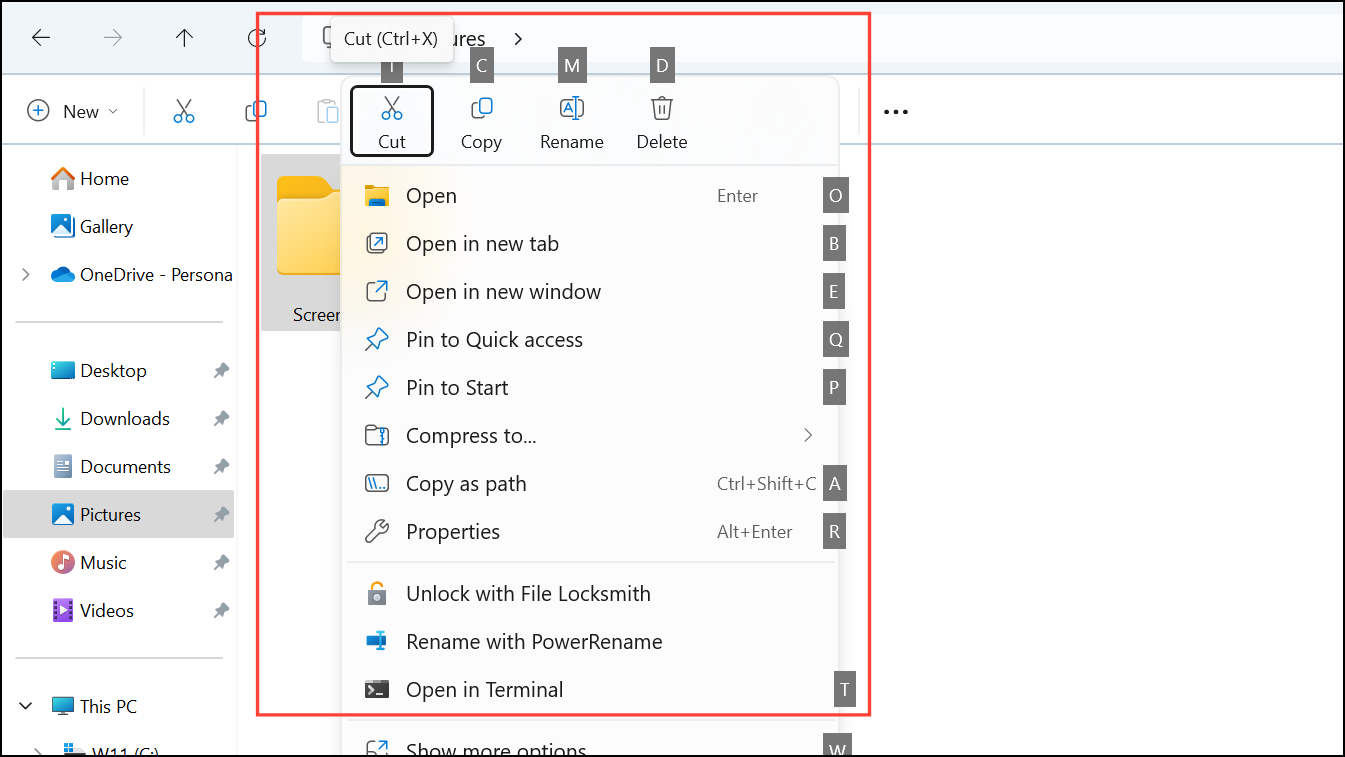Select the Screenshots folder thumbnail
The height and width of the screenshot is (757, 1345).
tap(301, 242)
